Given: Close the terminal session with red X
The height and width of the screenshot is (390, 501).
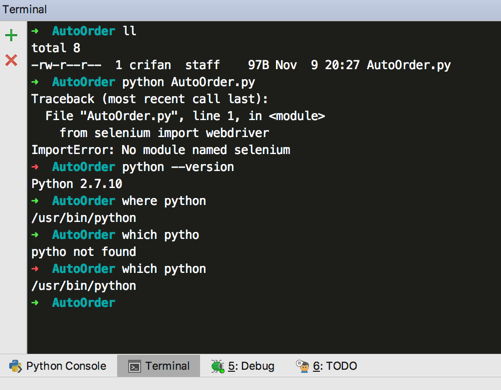Looking at the screenshot, I should coord(11,60).
